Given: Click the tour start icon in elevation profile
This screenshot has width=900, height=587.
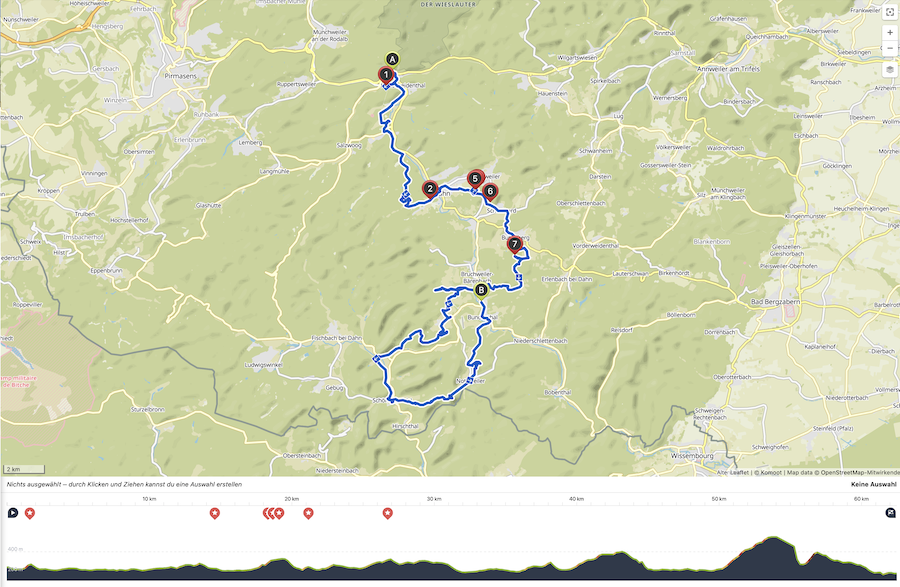Looking at the screenshot, I should (13, 513).
